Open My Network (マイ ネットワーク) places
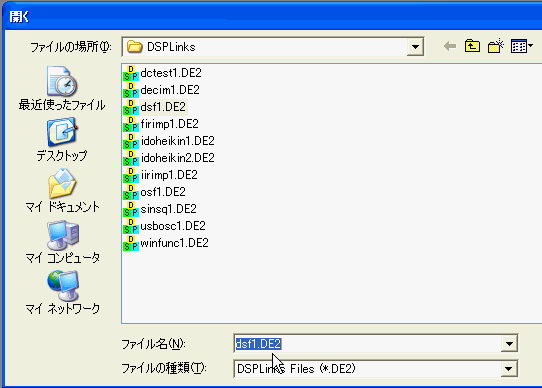The height and width of the screenshot is (388, 542). pyautogui.click(x=63, y=292)
